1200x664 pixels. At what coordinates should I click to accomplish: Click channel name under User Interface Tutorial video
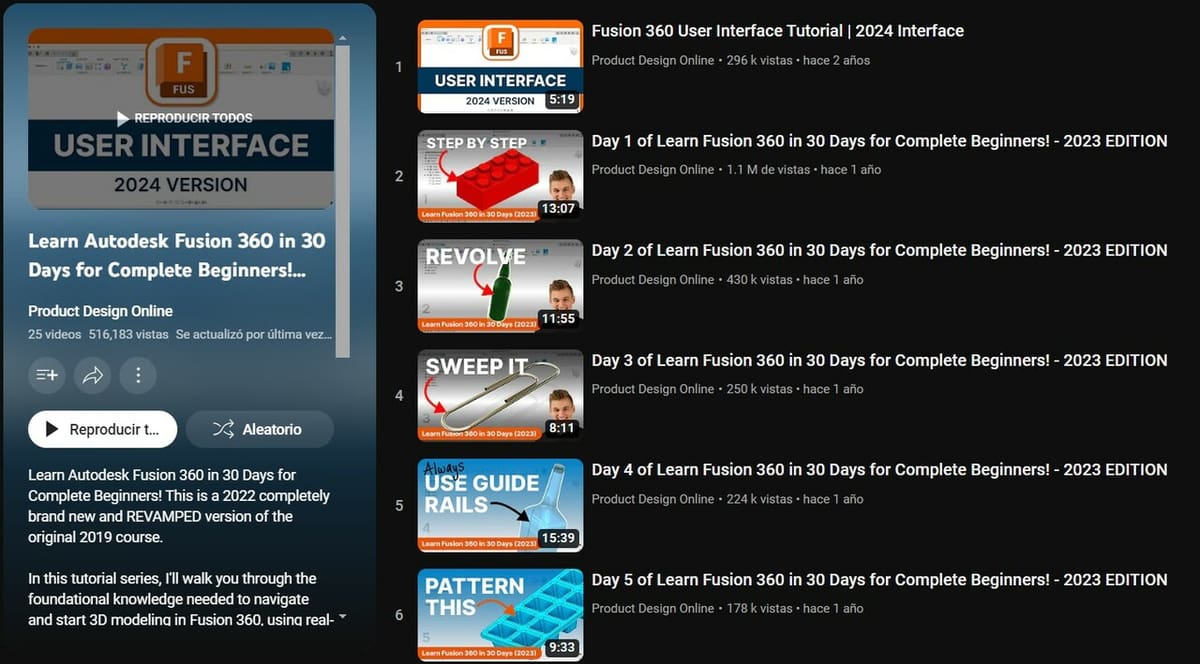pyautogui.click(x=653, y=60)
